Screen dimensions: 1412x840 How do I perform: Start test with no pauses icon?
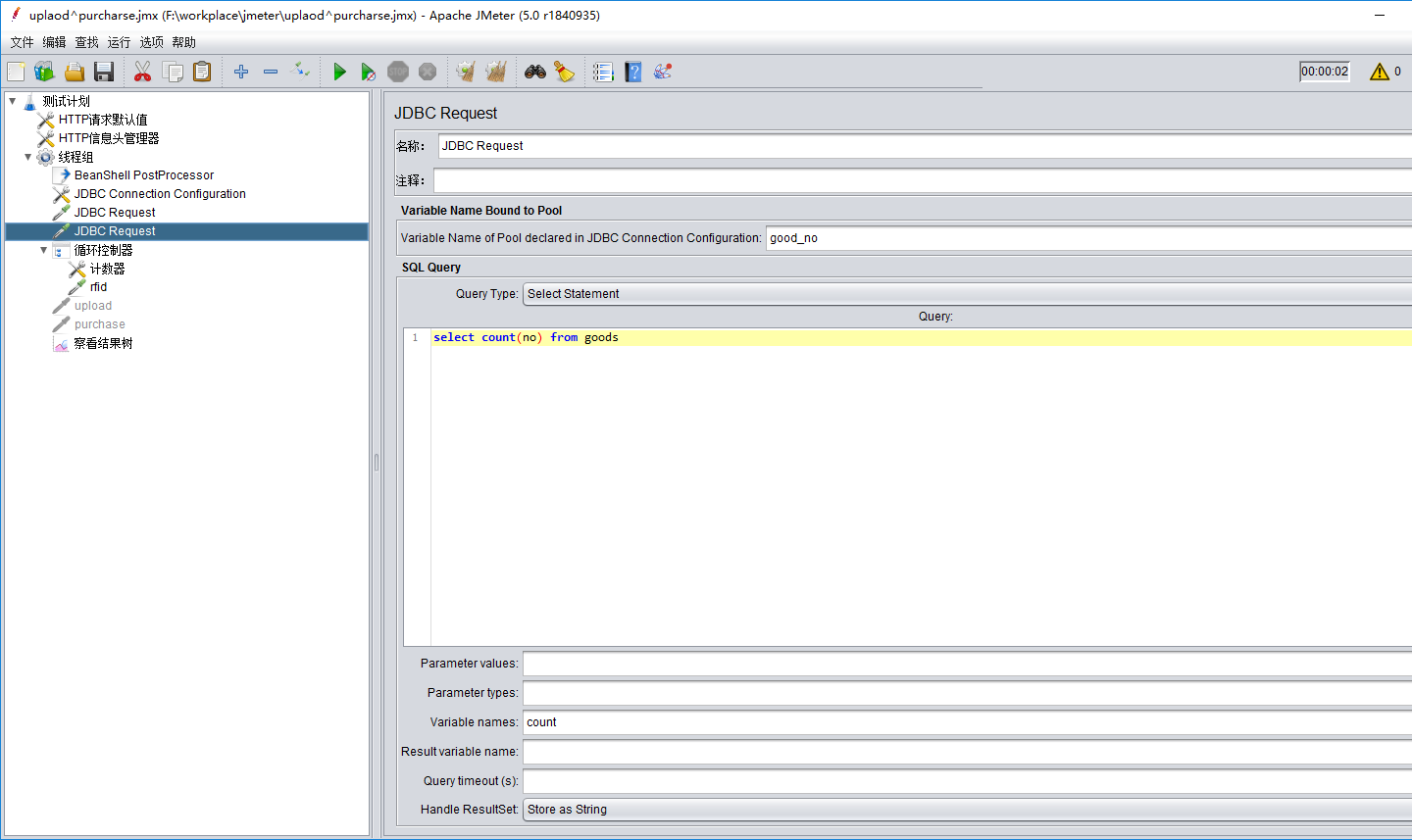[x=369, y=72]
